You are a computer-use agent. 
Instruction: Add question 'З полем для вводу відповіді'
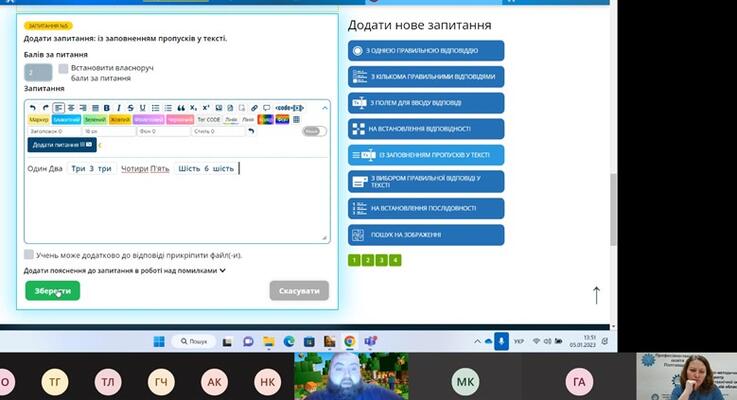[x=426, y=103]
